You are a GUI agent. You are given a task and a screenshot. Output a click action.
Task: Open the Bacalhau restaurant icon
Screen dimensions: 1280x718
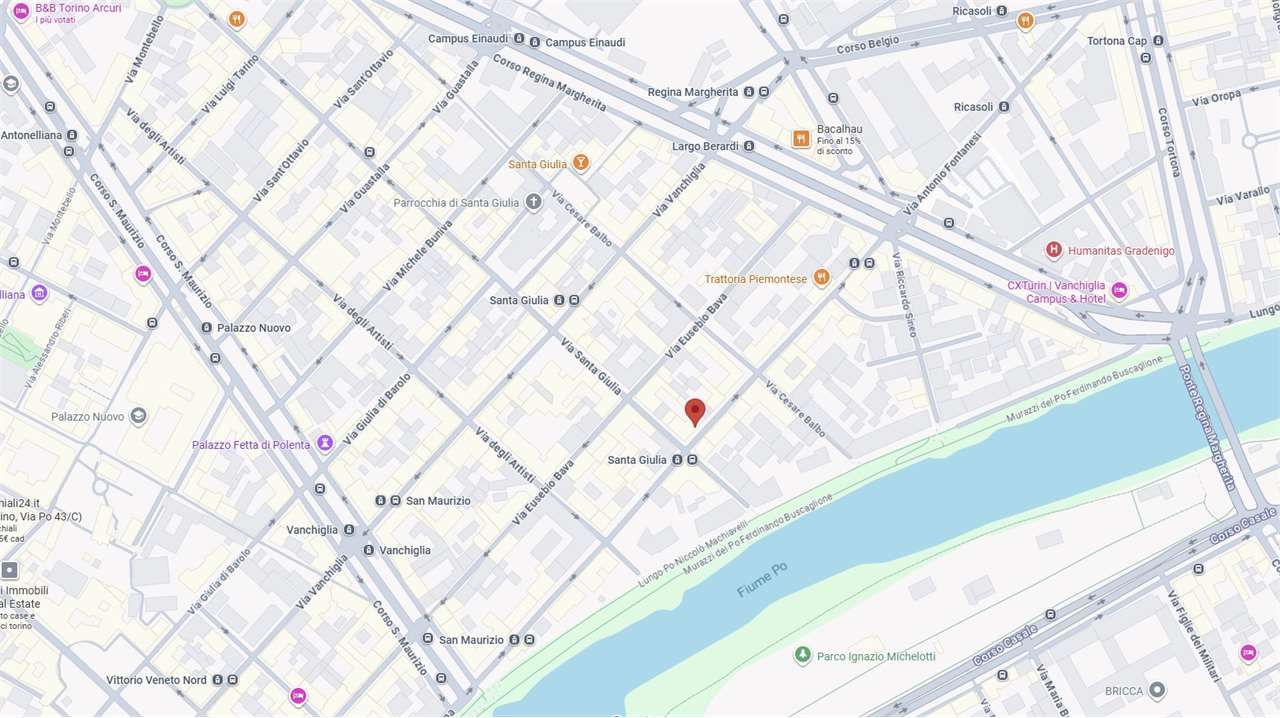801,139
